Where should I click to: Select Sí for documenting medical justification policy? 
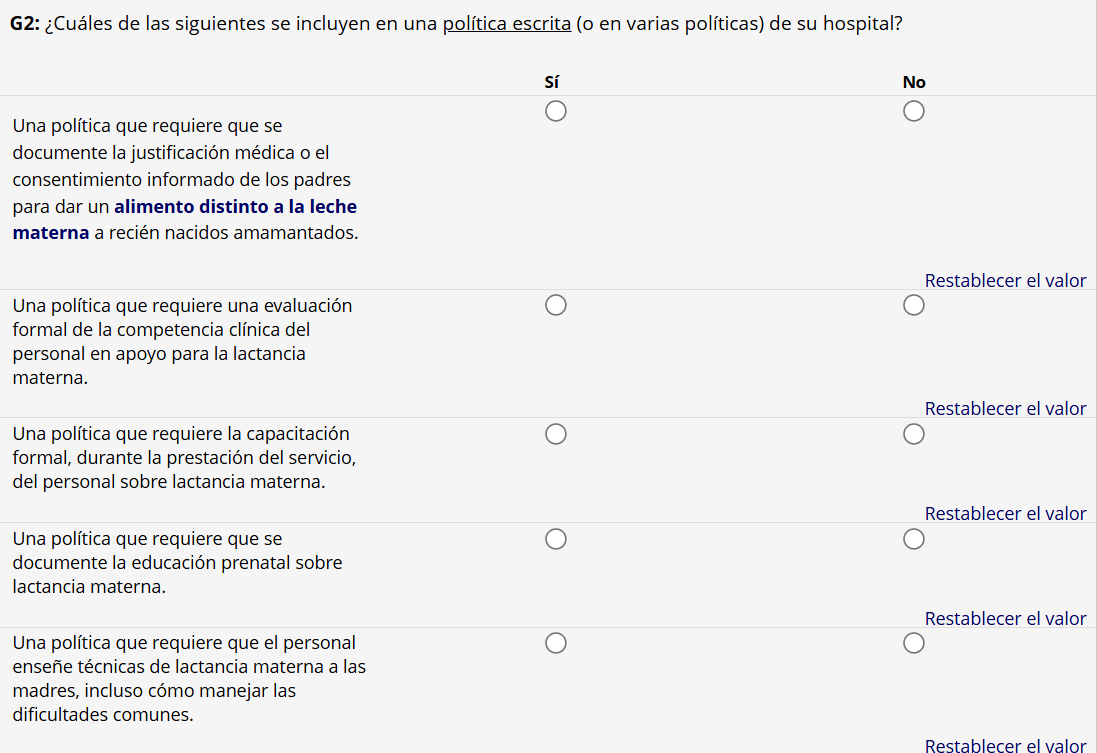pos(556,112)
